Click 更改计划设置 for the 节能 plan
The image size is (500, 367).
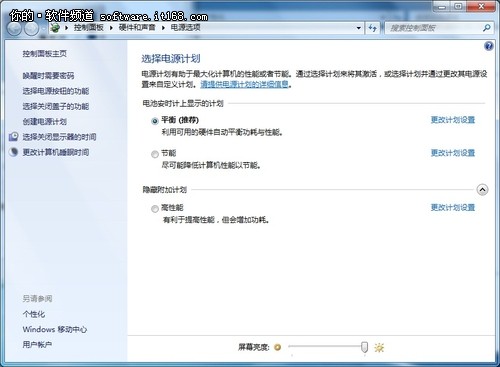453,153
